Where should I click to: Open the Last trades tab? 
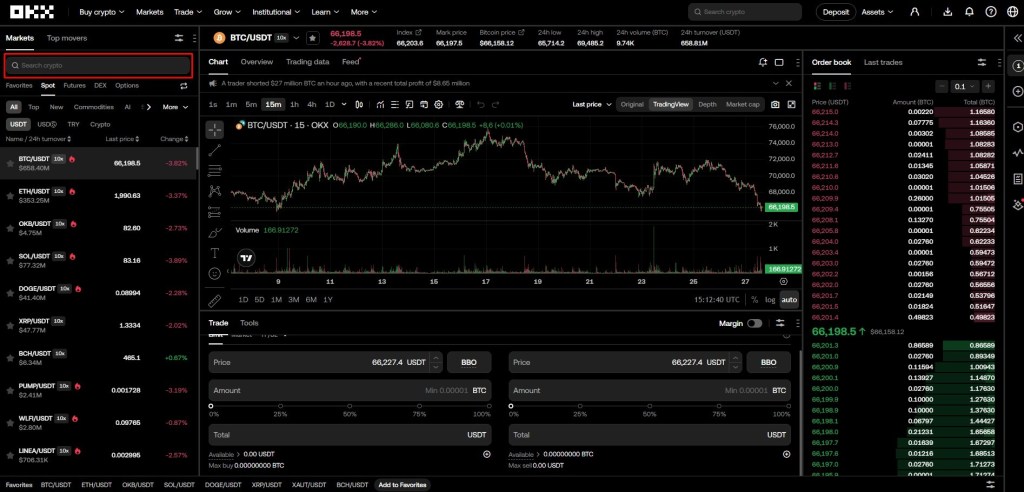click(x=883, y=62)
